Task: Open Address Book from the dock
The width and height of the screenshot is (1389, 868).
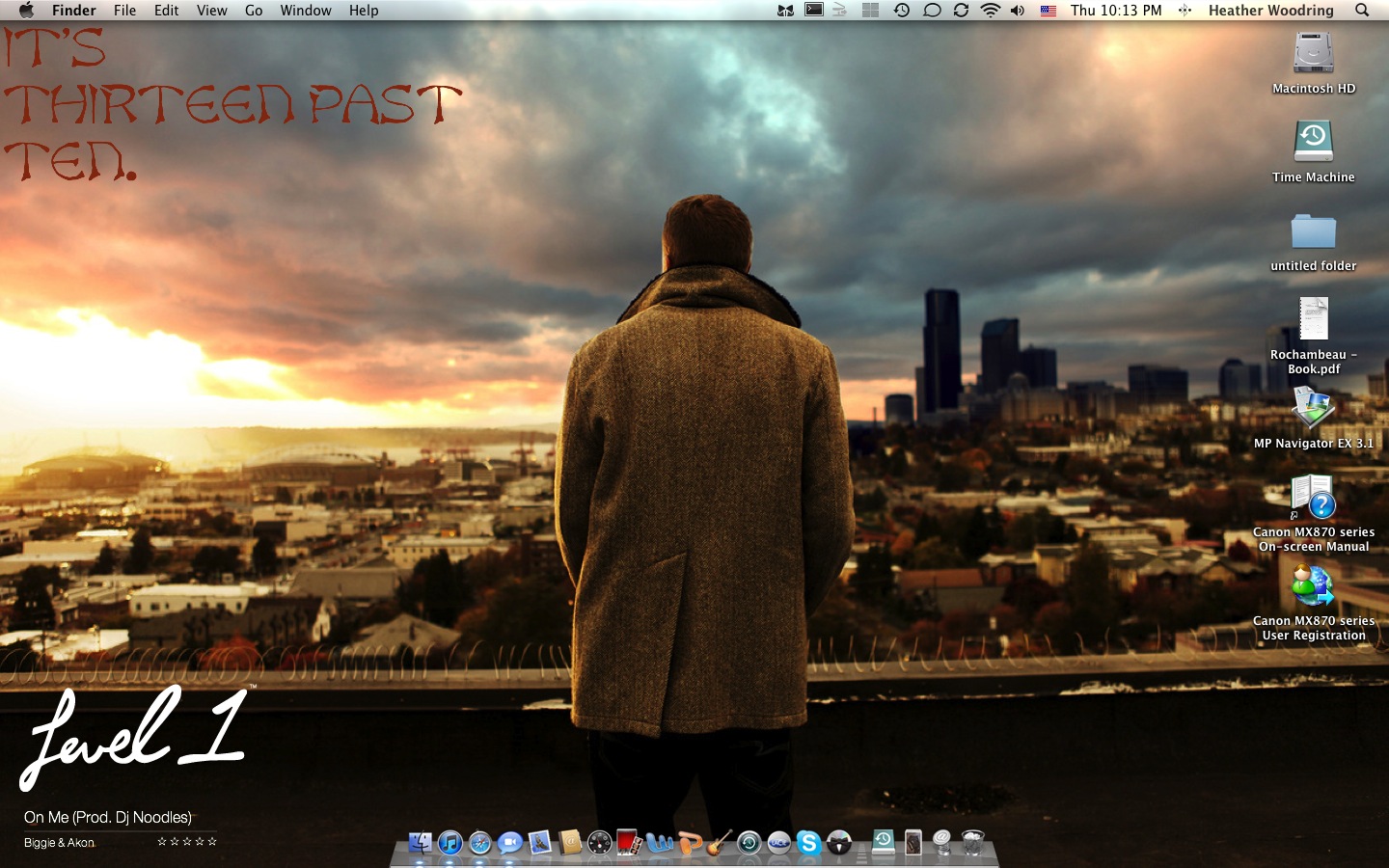Action: click(x=570, y=843)
